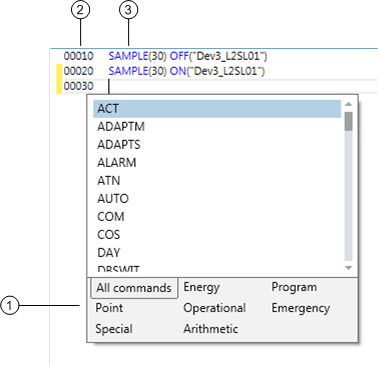Click the scroll up arrow of command list
This screenshot has width=379, height=366.
348,104
